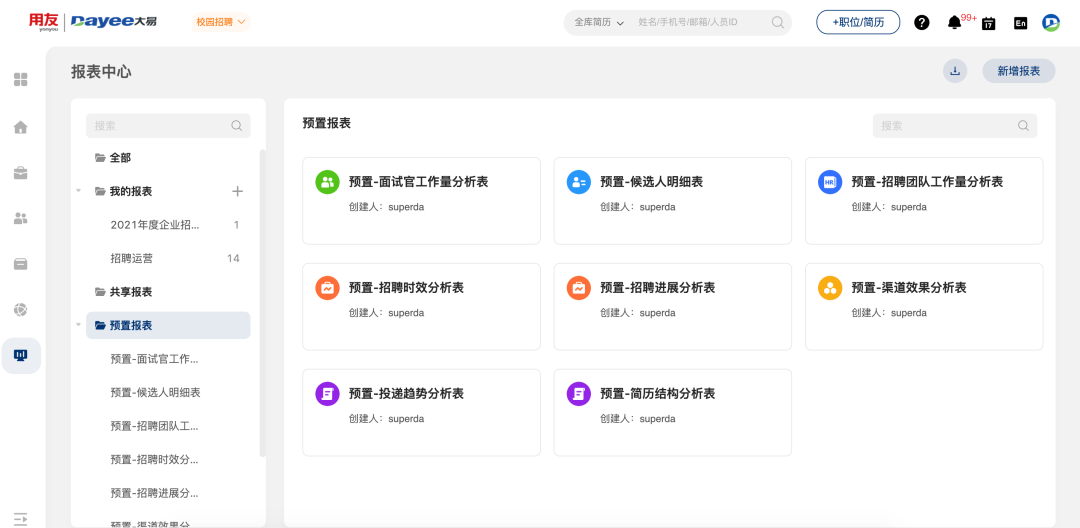Click the preset reports 搜索 input field
This screenshot has height=528, width=1080.
tap(955, 126)
